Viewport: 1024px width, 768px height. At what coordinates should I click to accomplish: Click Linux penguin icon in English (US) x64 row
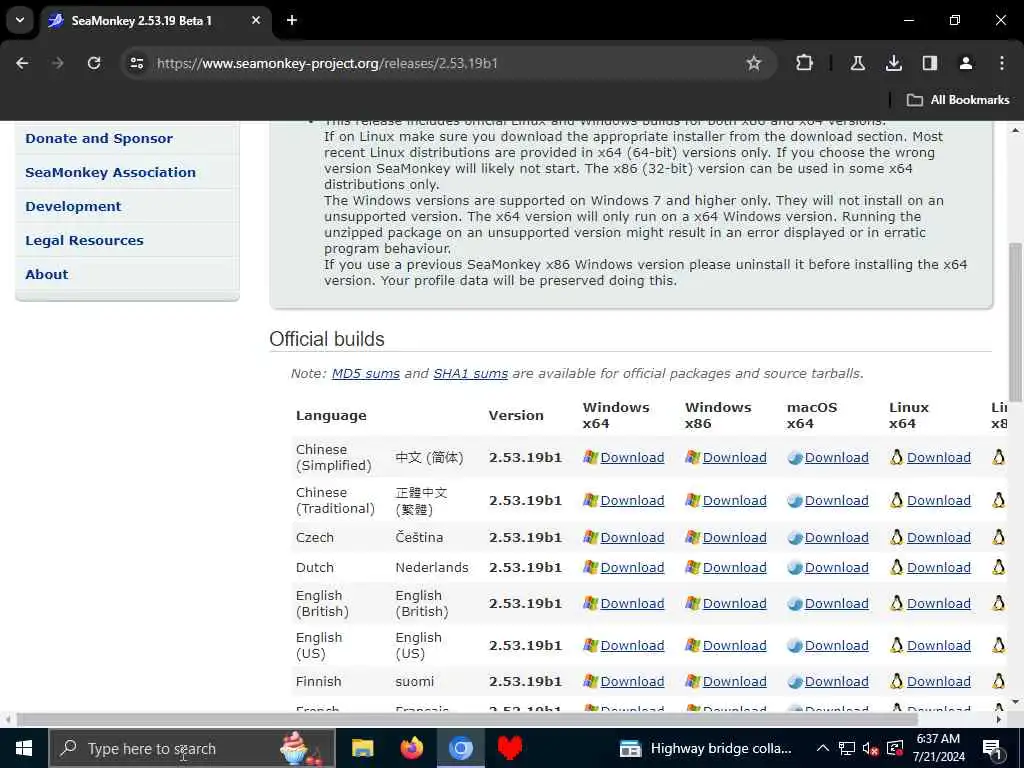click(x=897, y=645)
